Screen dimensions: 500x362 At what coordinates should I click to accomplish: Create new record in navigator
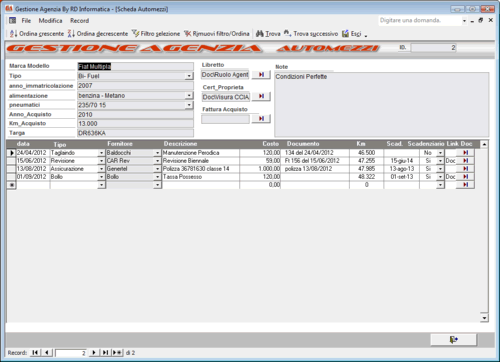117,353
